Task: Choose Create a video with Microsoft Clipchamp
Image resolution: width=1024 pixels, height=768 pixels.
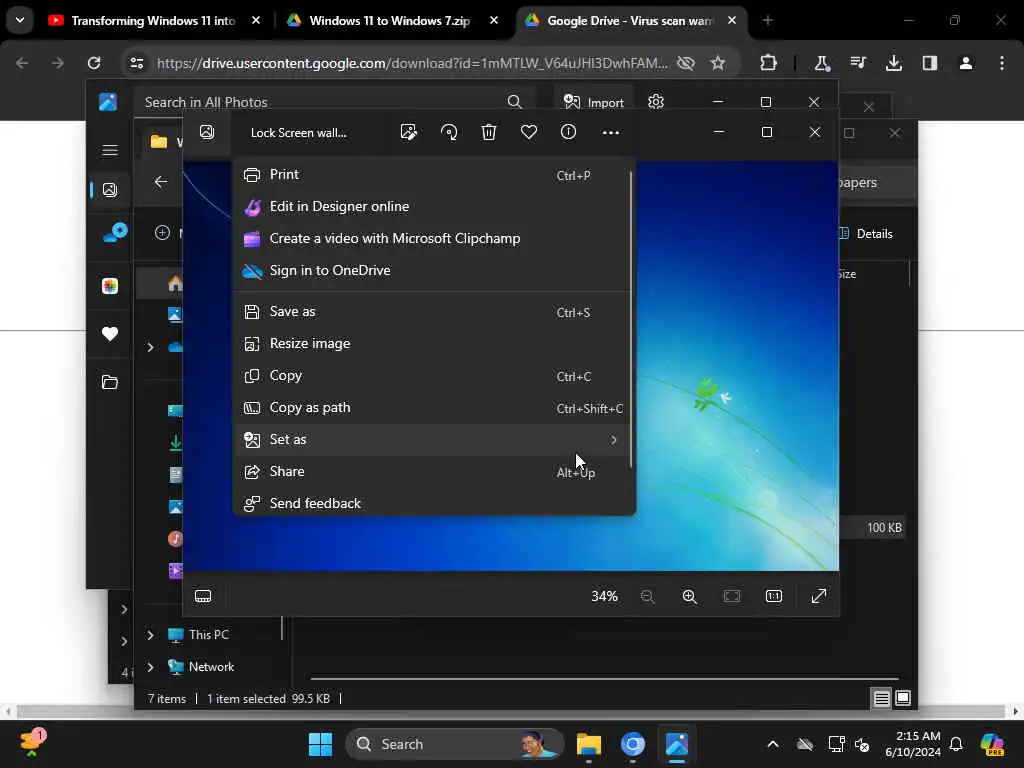Action: point(432,238)
